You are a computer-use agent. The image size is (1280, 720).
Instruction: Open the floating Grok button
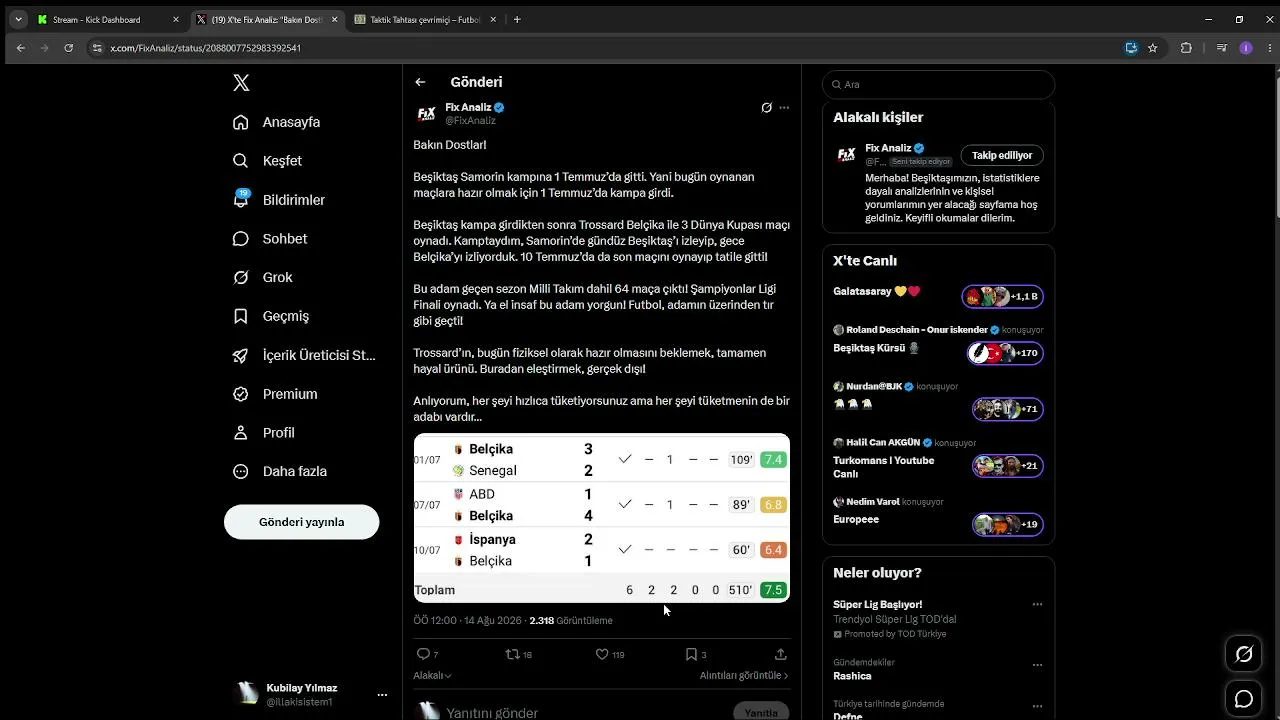point(1244,654)
